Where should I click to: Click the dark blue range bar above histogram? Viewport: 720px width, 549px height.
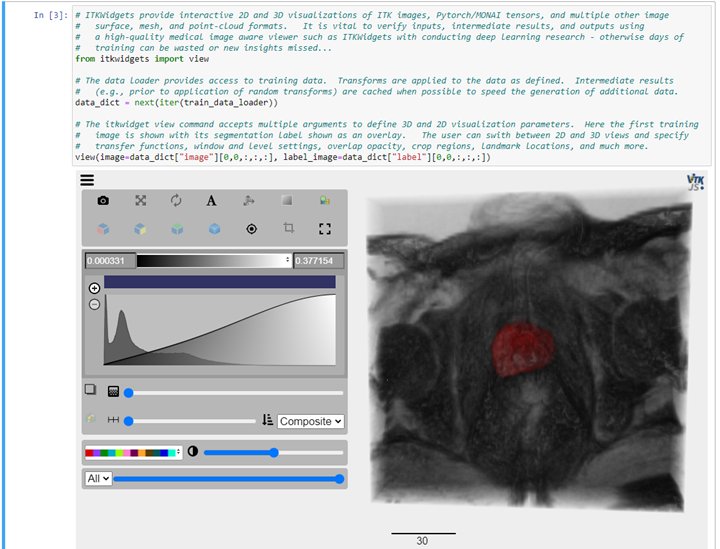point(220,282)
